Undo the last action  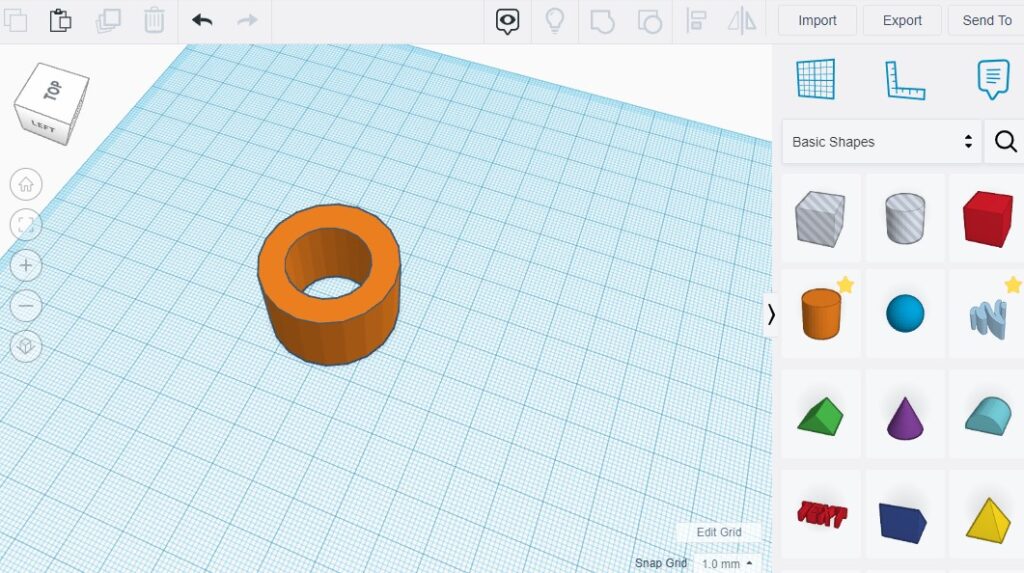coord(202,20)
